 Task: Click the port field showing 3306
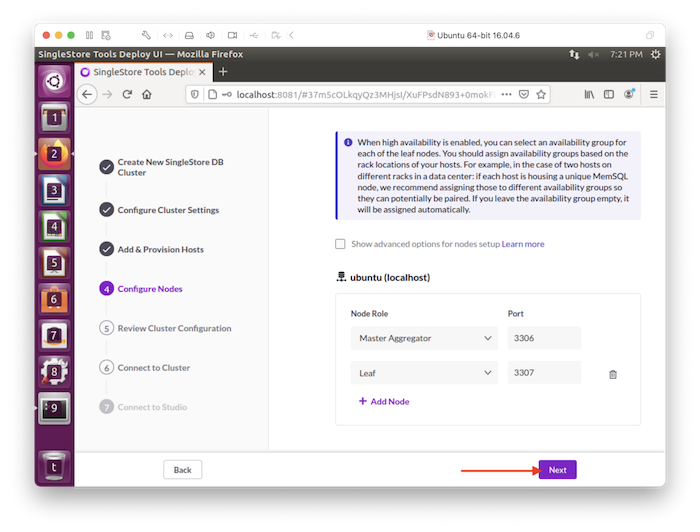point(544,338)
